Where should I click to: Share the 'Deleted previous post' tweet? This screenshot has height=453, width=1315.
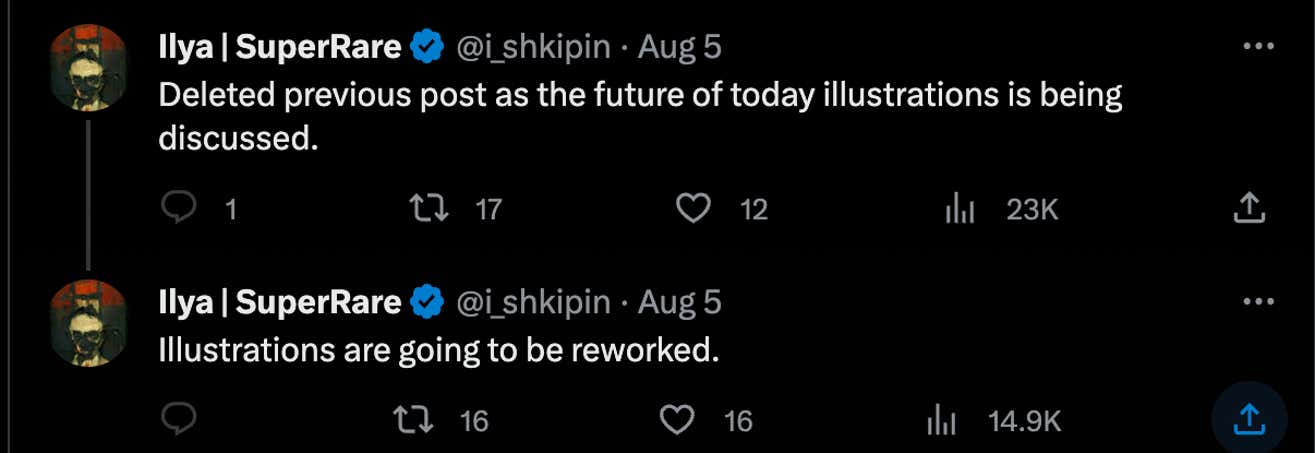pyautogui.click(x=1249, y=208)
